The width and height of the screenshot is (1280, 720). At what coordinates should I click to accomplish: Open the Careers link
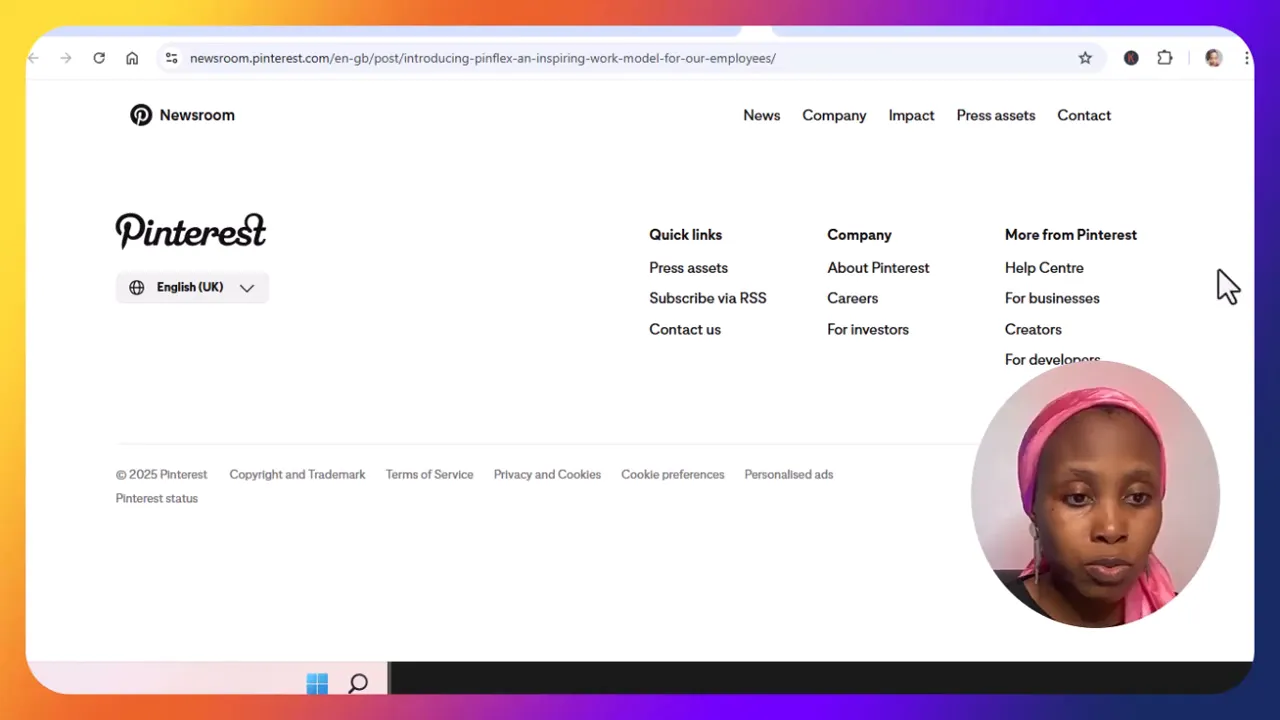853,298
